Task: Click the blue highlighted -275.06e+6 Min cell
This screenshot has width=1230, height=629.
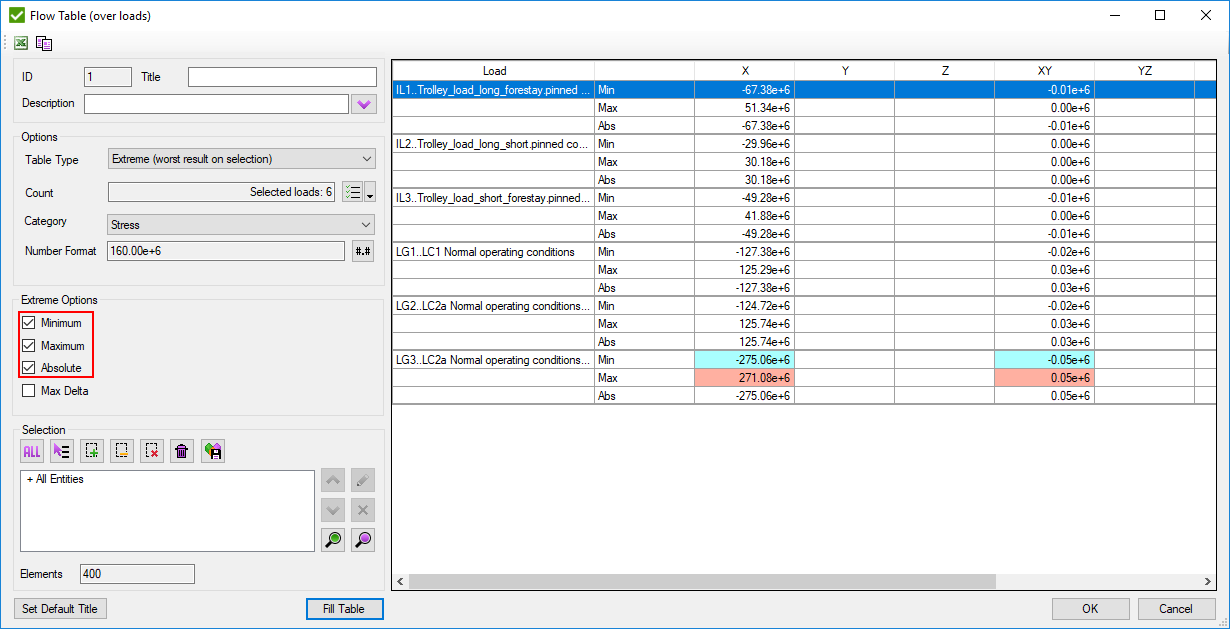Action: 745,360
